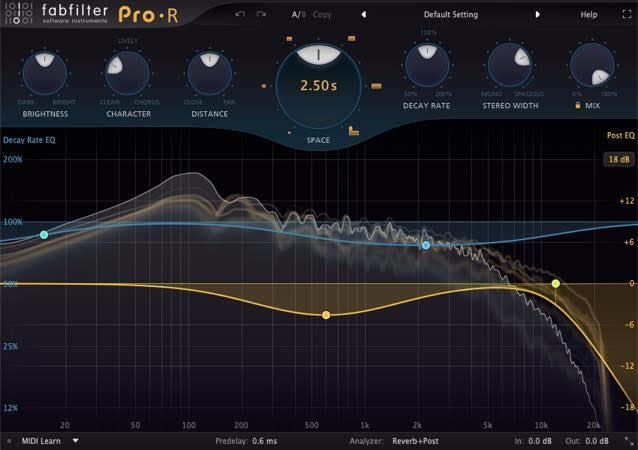This screenshot has height=450, width=638.
Task: Click the 1k frequency axis label
Action: click(365, 425)
